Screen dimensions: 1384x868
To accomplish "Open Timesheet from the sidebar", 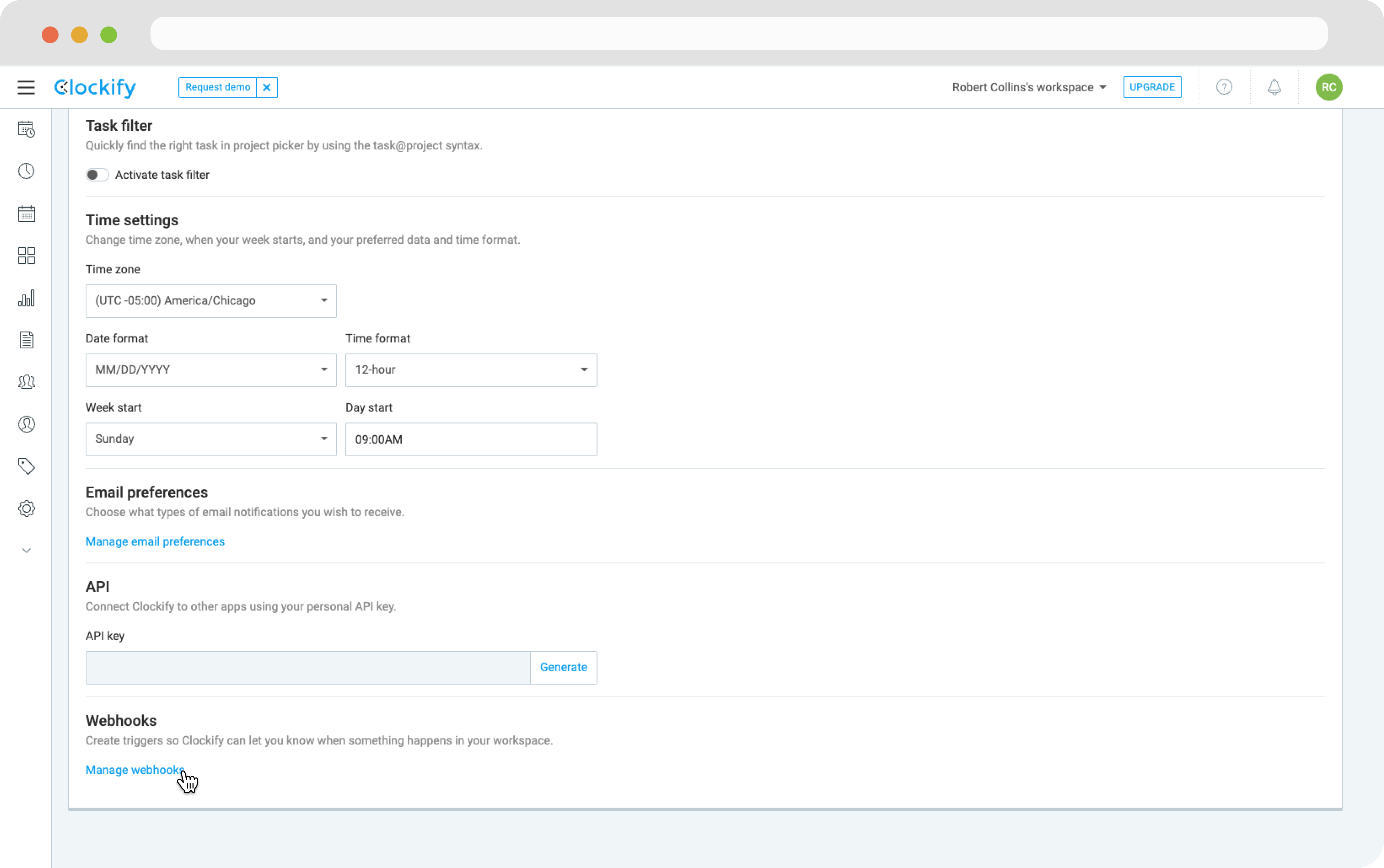I will point(26,129).
